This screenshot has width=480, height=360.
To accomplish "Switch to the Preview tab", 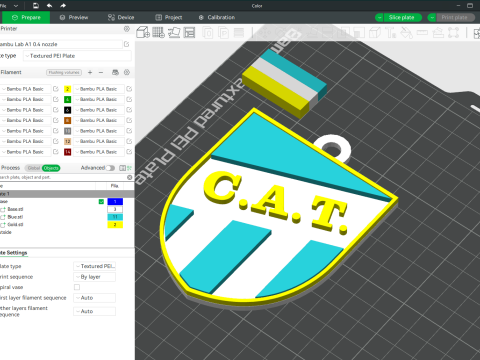I will click(x=74, y=17).
